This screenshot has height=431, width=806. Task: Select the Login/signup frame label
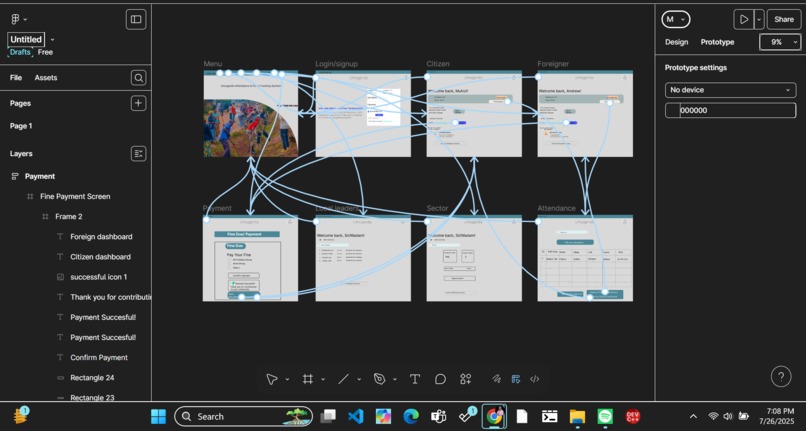tap(336, 64)
